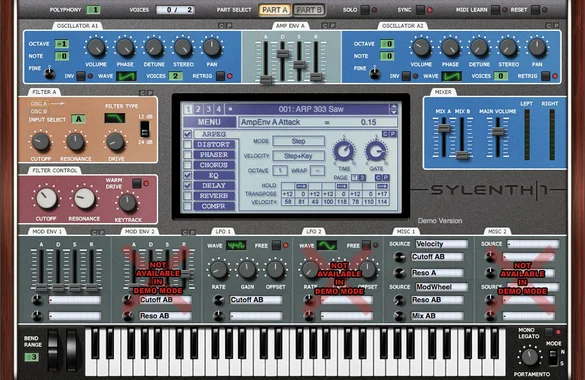Click the Reset button
Screen dimensions: 585x380
(x=535, y=10)
